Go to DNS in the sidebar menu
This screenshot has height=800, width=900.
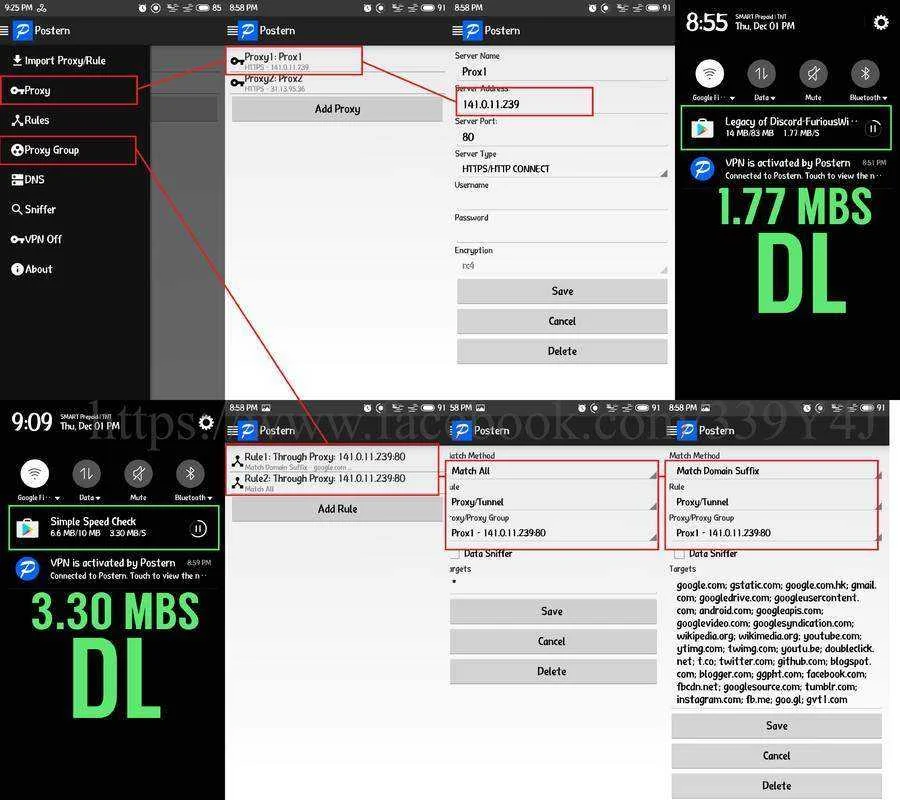(x=28, y=180)
